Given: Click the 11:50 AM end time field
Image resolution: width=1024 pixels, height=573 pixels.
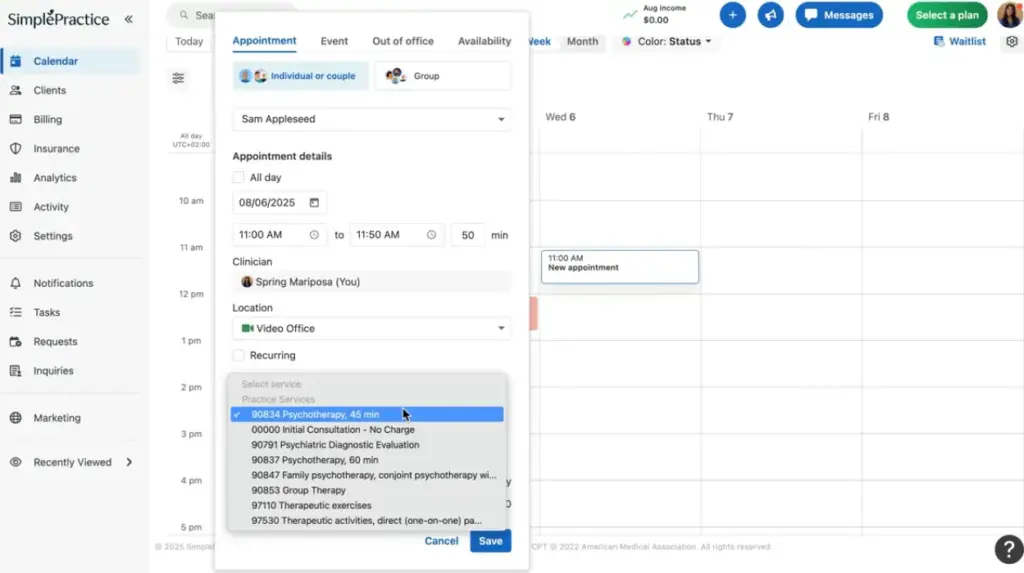Looking at the screenshot, I should pos(396,235).
